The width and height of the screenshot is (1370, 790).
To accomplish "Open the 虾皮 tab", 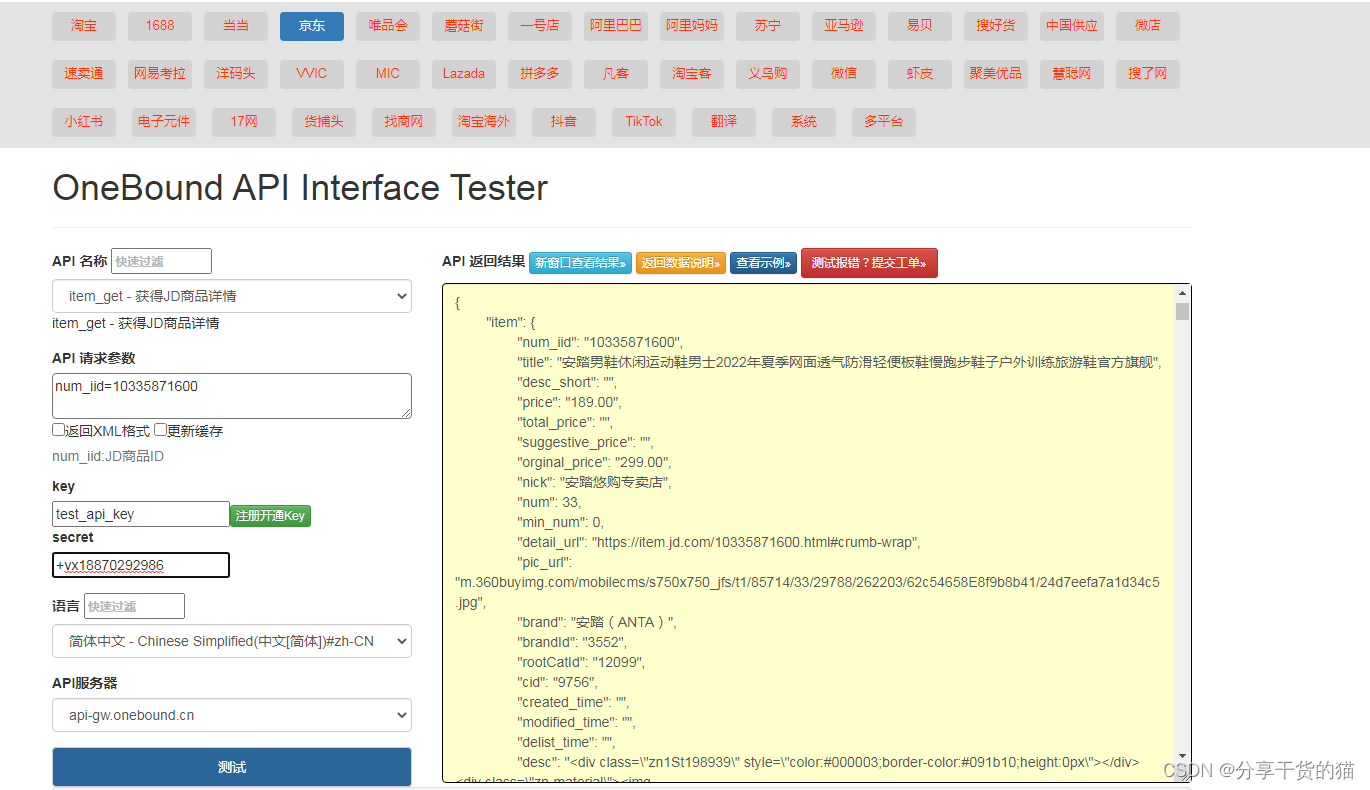I will coord(920,74).
